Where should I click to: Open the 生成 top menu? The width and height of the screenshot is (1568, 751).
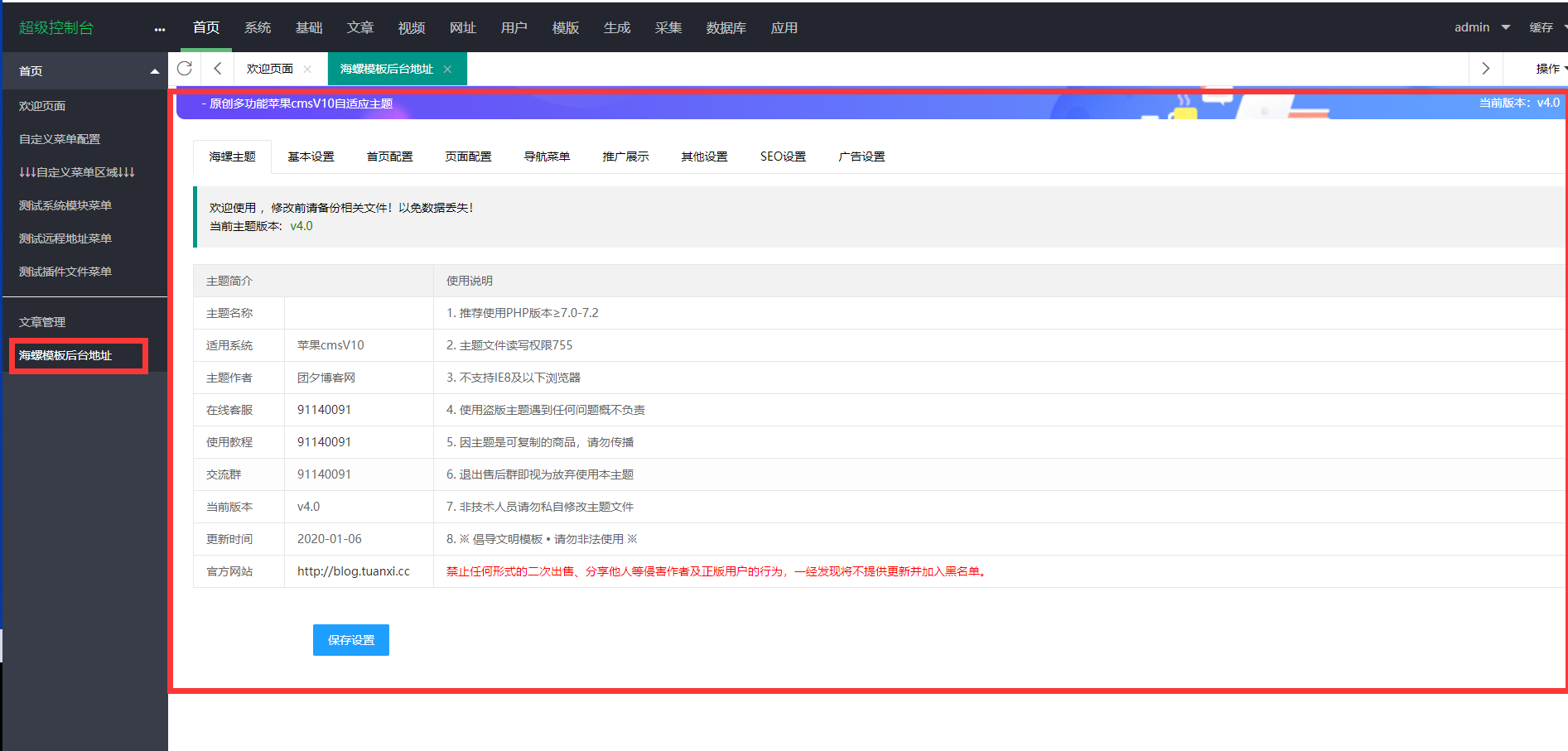(x=617, y=27)
